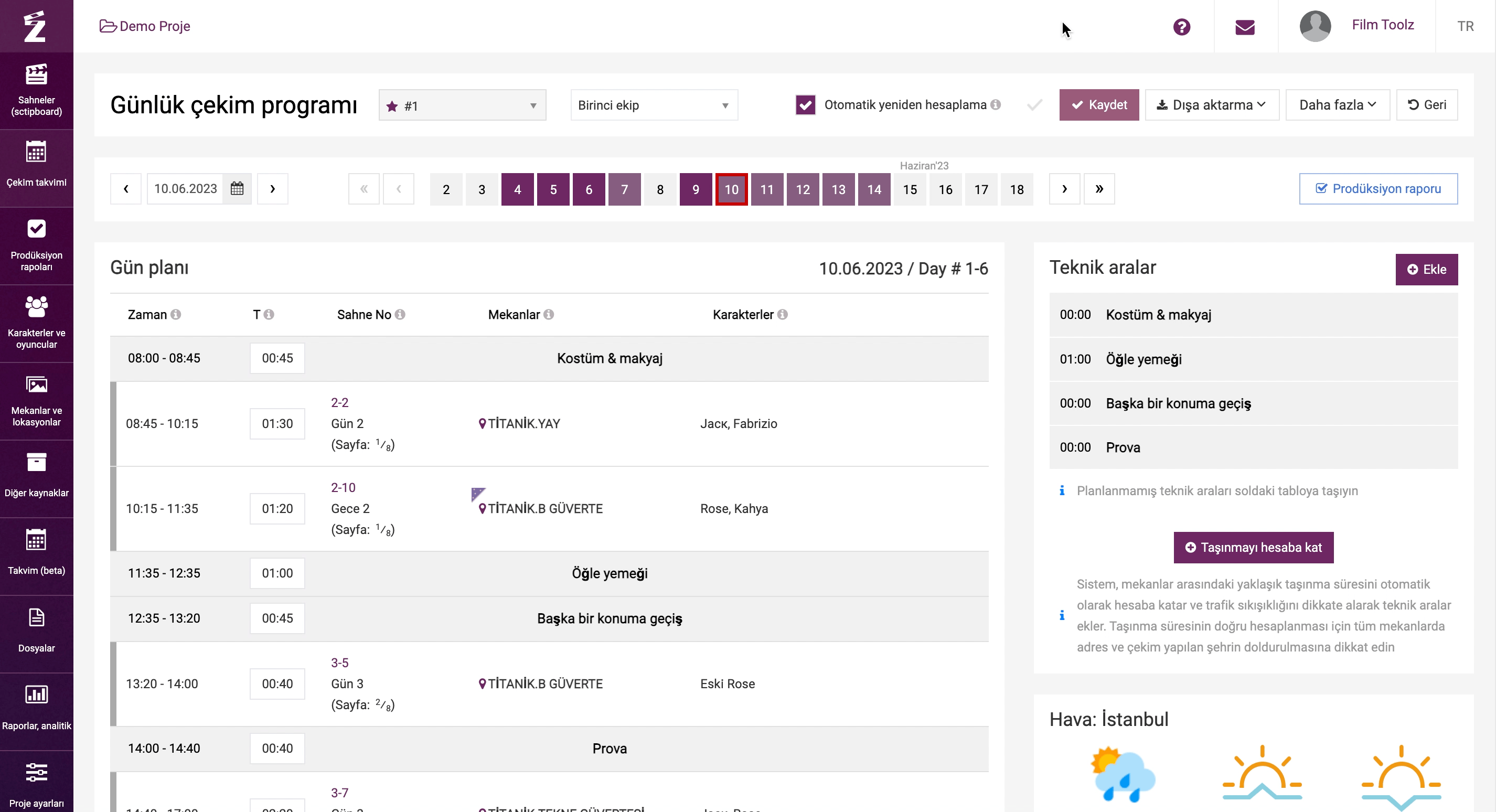This screenshot has width=1496, height=812.
Task: Open Takvim (beta) in sidebar
Action: click(x=37, y=557)
